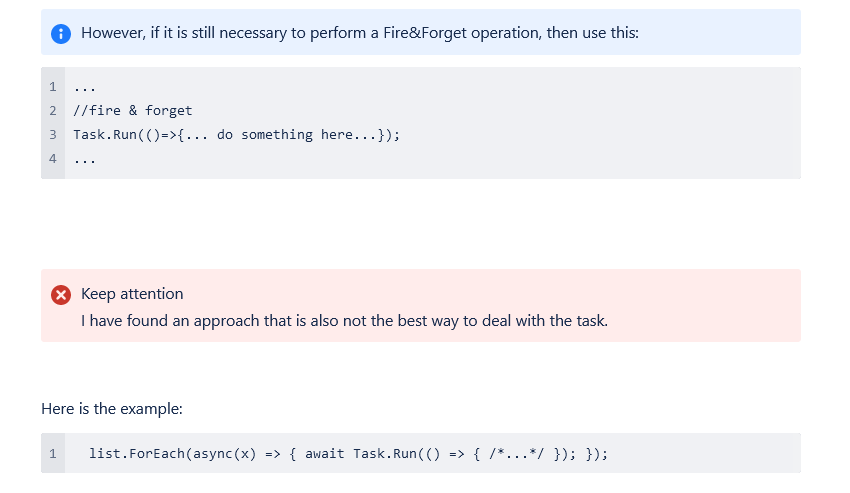Click the blue info icon
Viewport: 850px width, 493px height.
click(61, 34)
